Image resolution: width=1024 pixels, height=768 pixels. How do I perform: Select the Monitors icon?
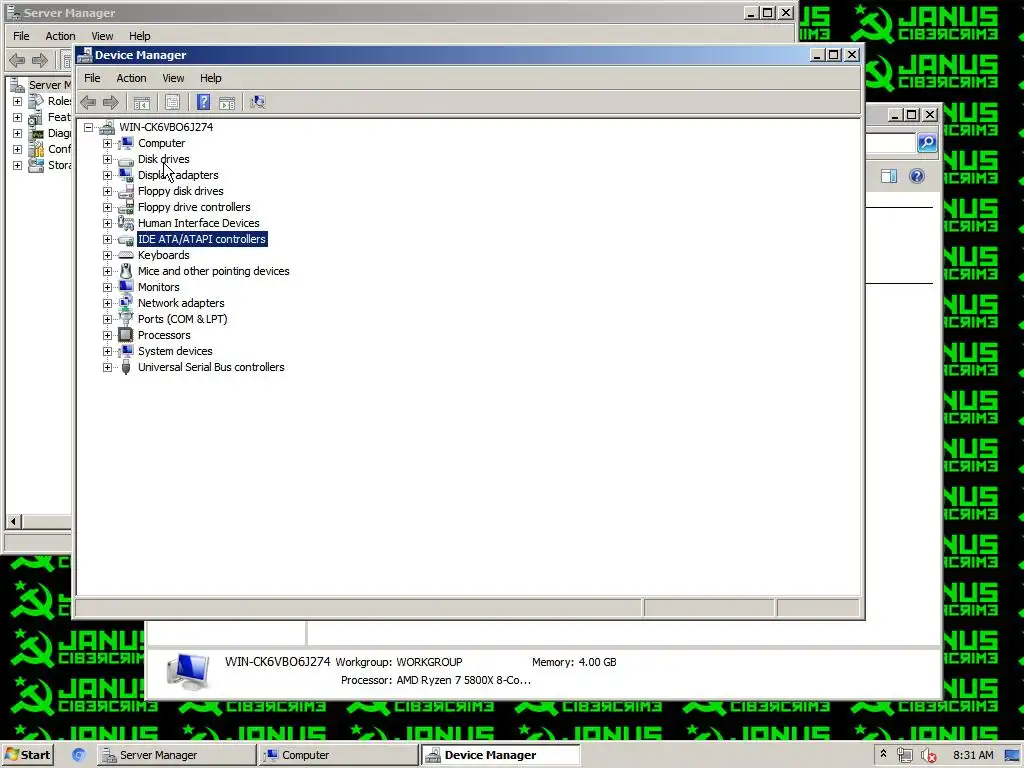click(x=126, y=287)
